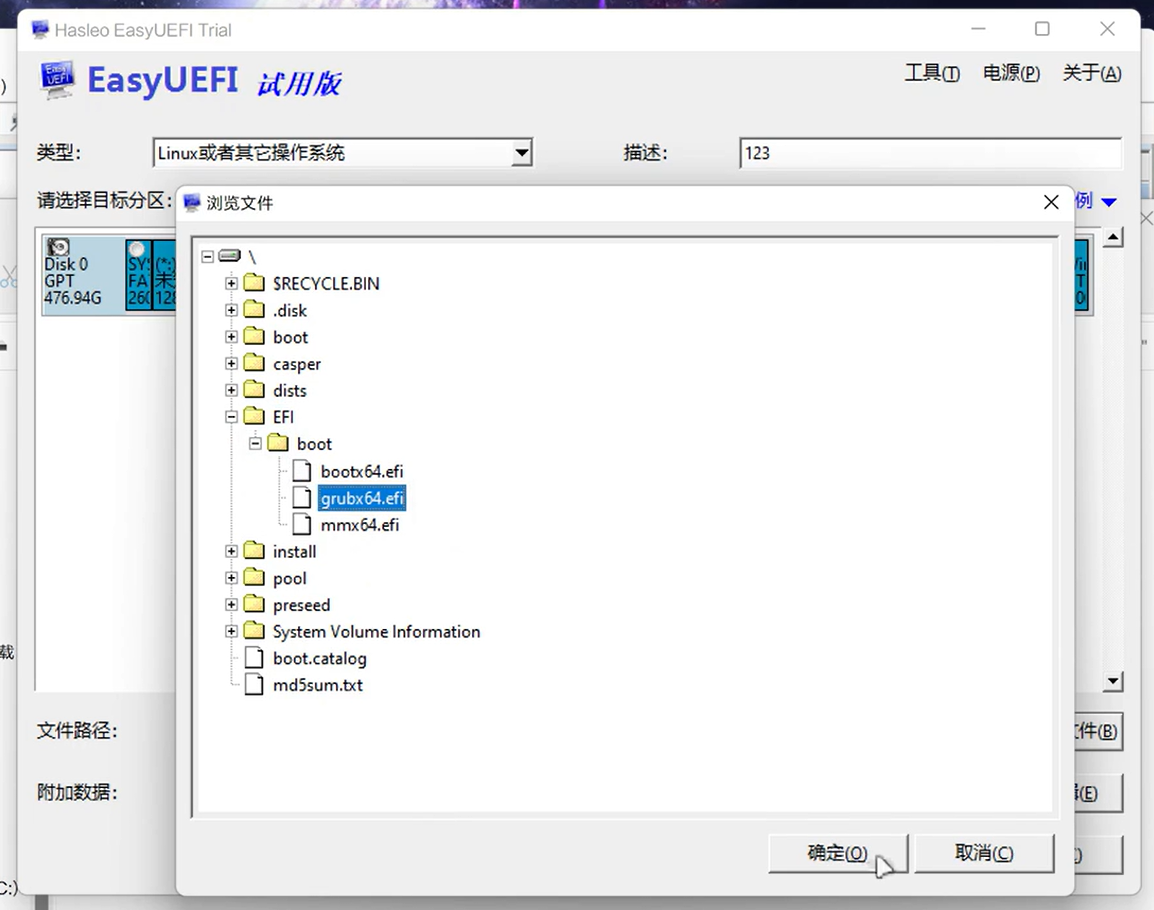Expand the System Volume Information node
This screenshot has width=1154, height=910.
(x=231, y=631)
